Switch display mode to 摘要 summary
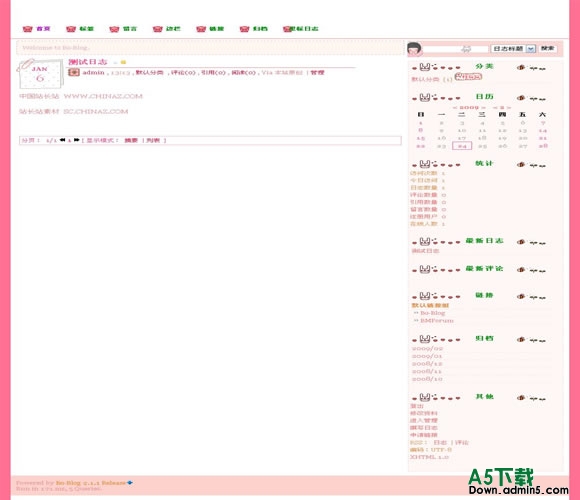This screenshot has width=580, height=500. click(x=131, y=141)
